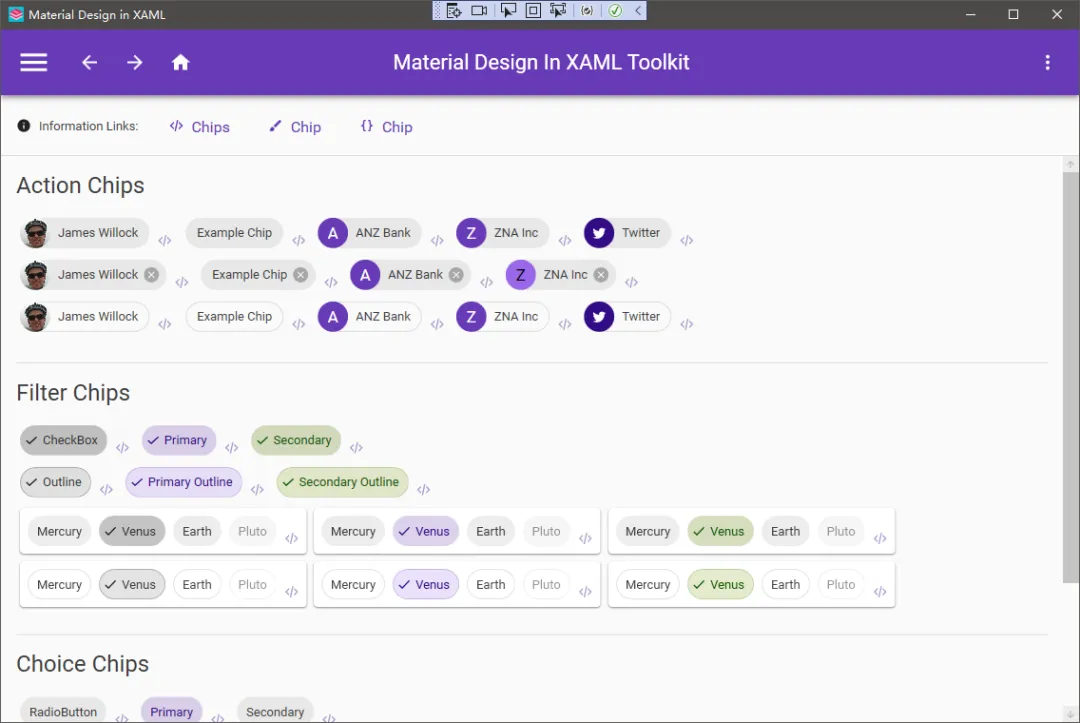The width and height of the screenshot is (1080, 723).
Task: Click the outlined Twitter chip in third row
Action: [627, 317]
